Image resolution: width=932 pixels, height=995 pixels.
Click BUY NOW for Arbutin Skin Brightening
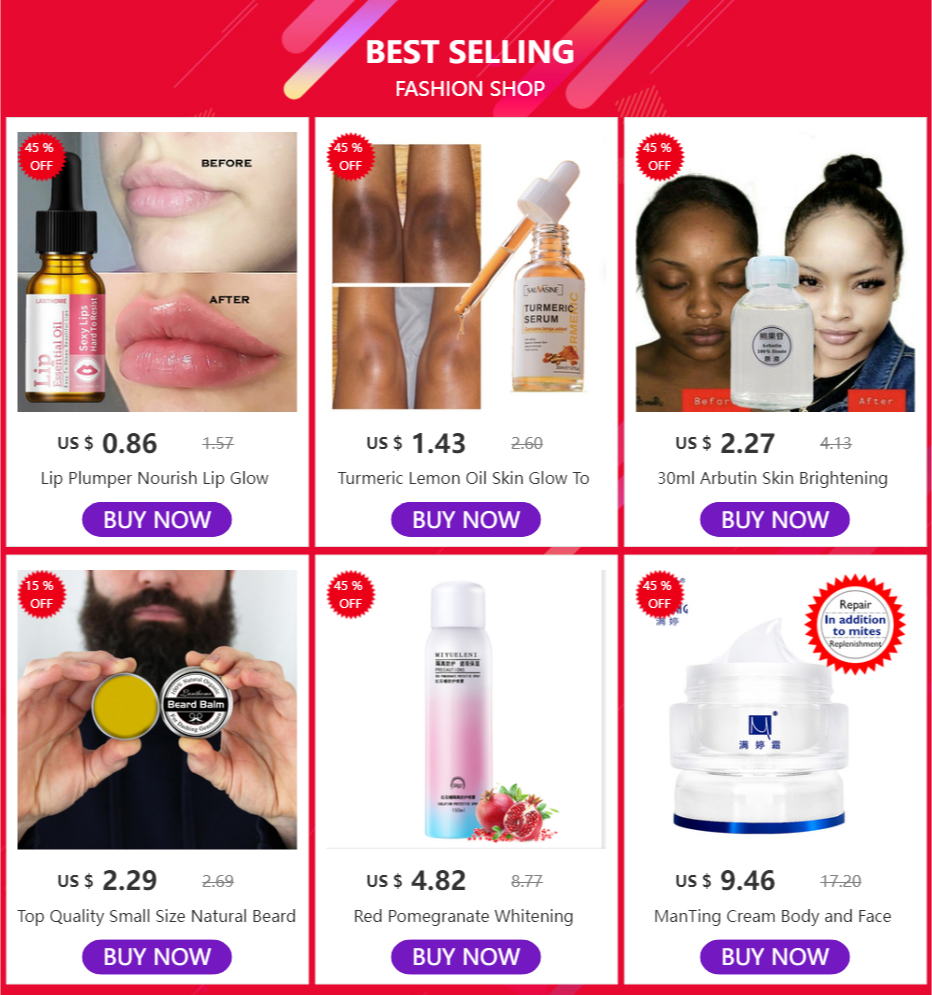coord(775,520)
